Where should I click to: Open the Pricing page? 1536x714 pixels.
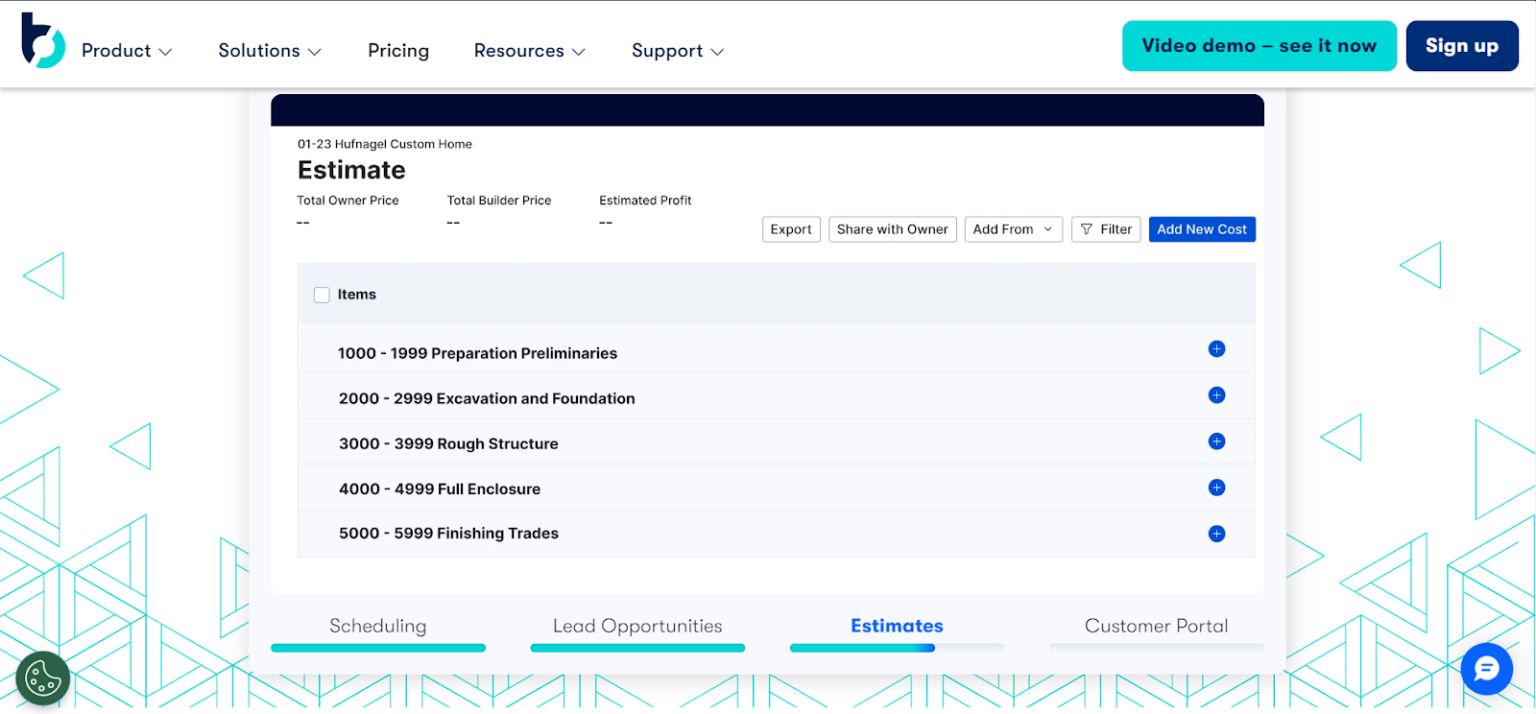tap(398, 50)
